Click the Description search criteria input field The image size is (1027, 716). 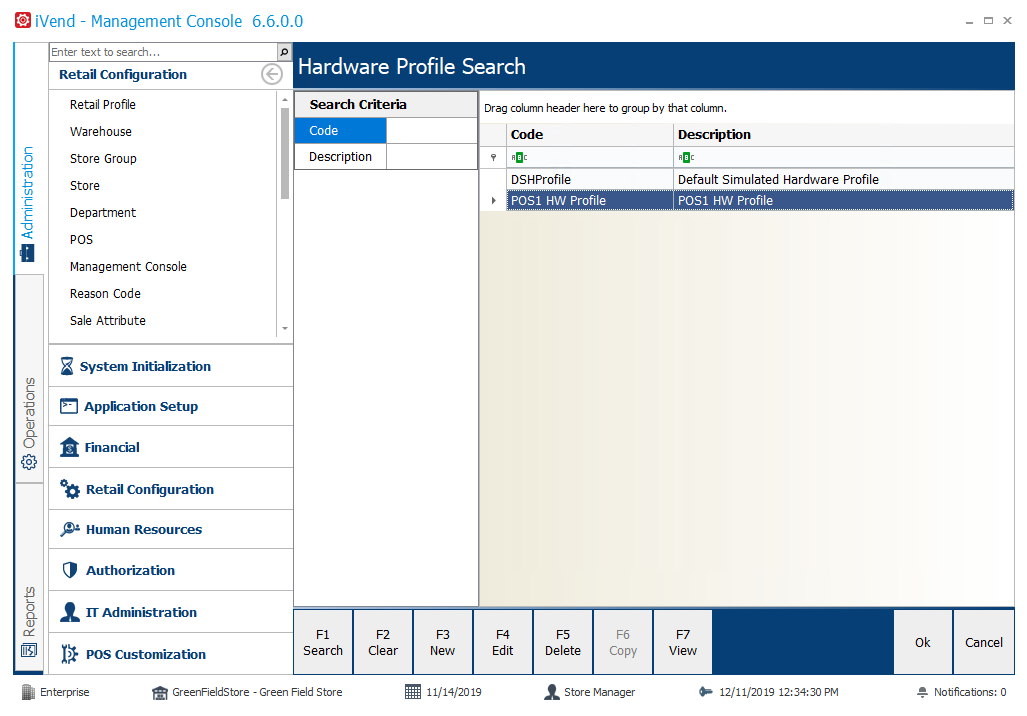click(x=432, y=157)
